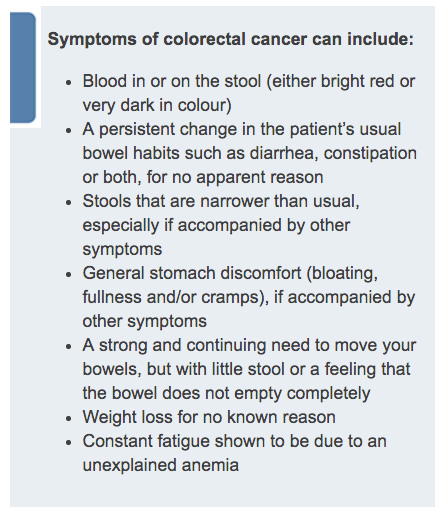Click the bullet before 'Blood in or on'

pyautogui.click(x=69, y=82)
